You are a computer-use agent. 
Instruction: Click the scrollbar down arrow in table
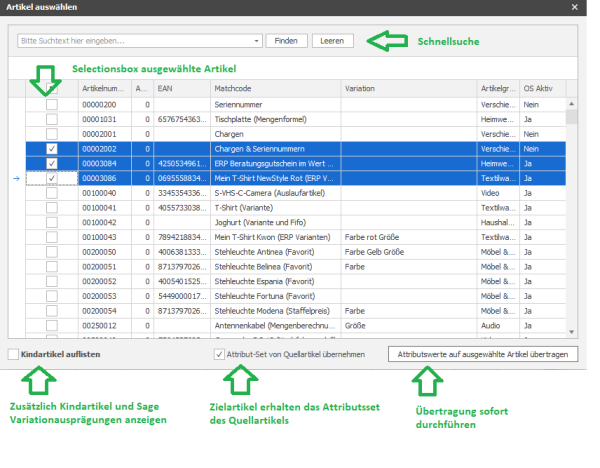[x=572, y=333]
